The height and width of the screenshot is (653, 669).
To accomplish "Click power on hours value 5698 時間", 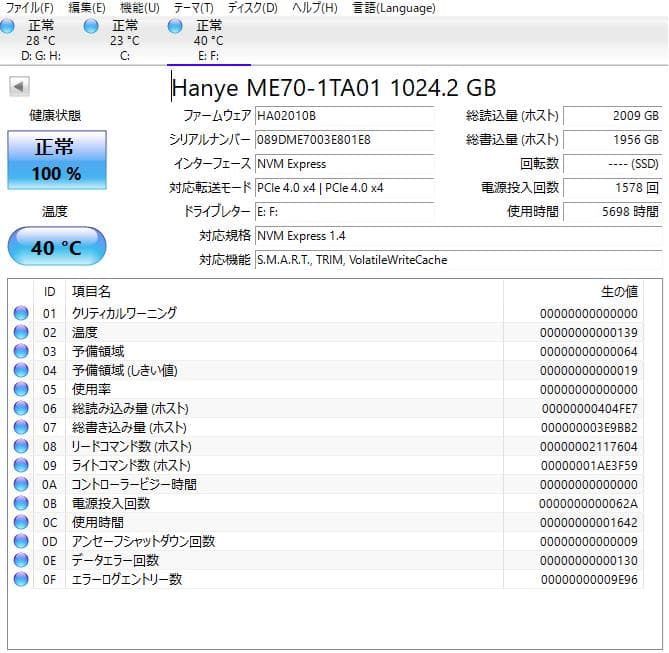I will click(613, 212).
